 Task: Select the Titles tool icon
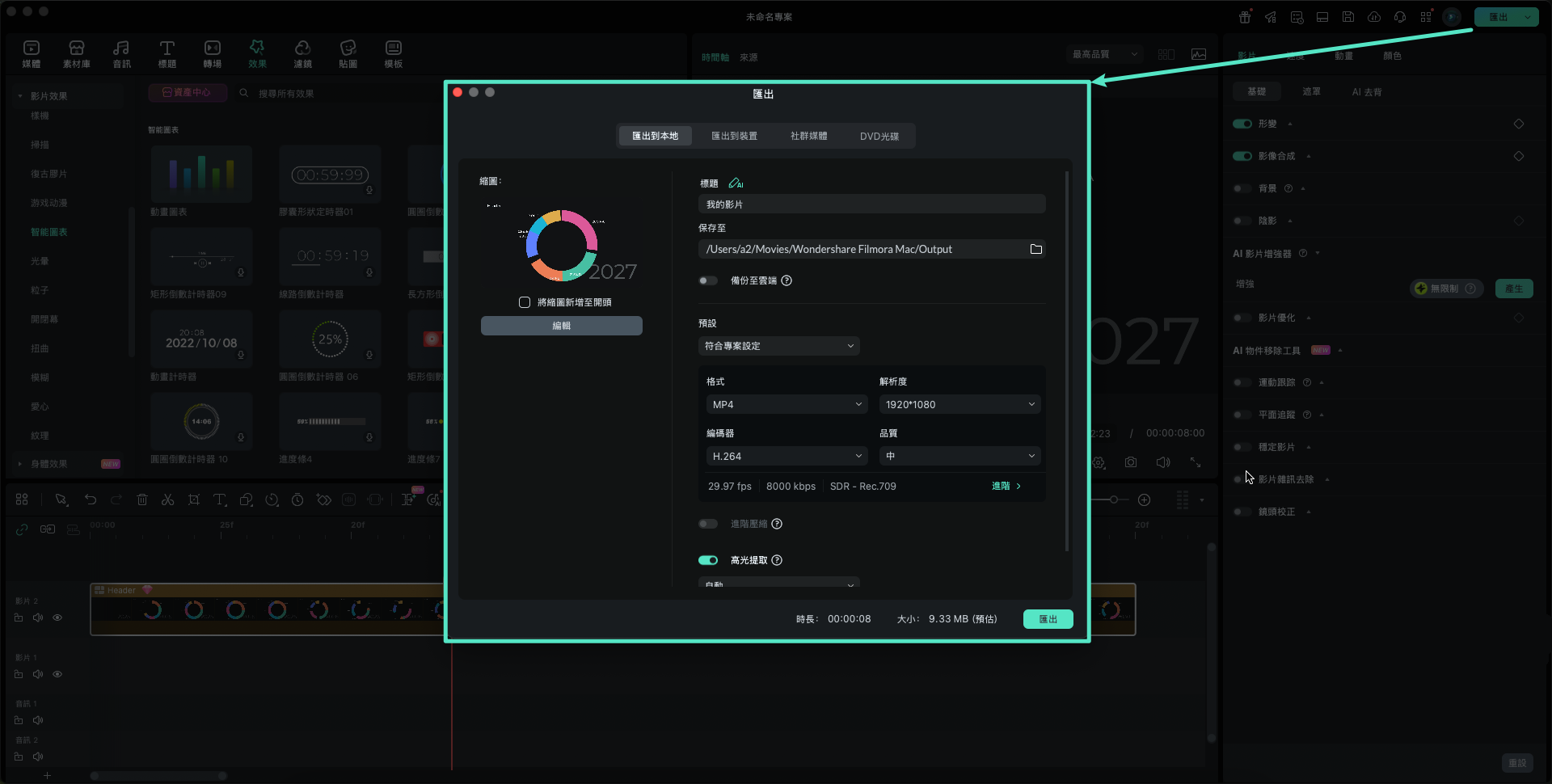pyautogui.click(x=167, y=53)
